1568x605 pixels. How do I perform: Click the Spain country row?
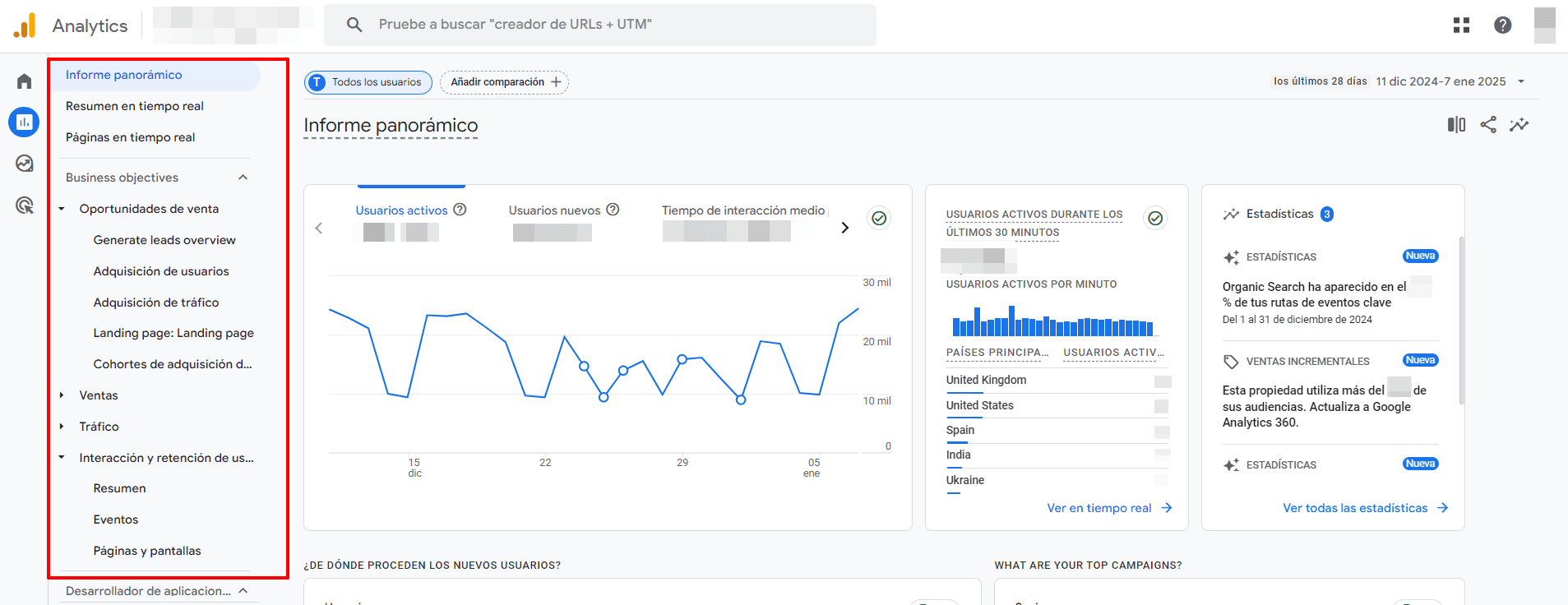1058,431
